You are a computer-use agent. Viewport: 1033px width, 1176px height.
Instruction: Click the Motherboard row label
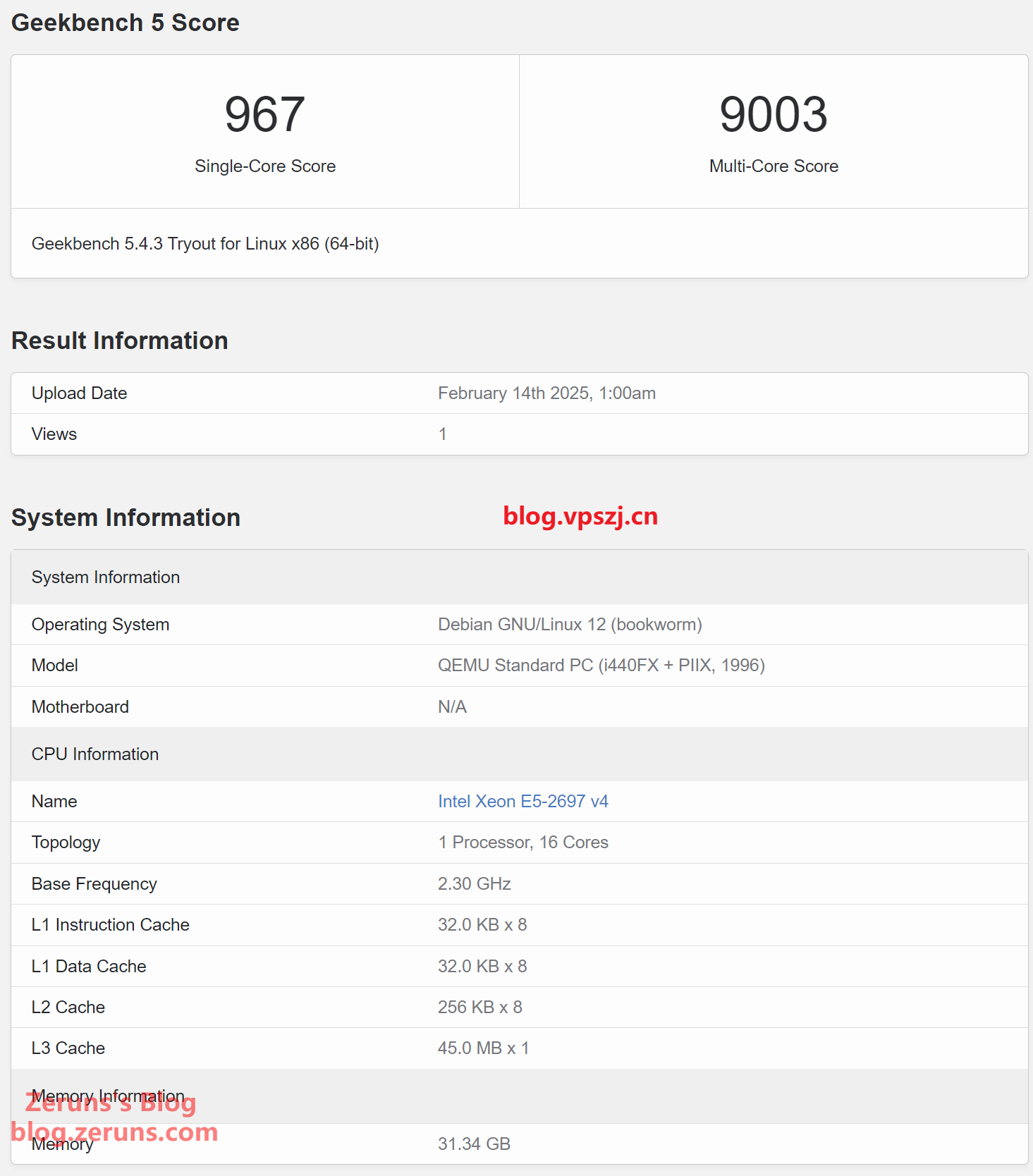[80, 707]
